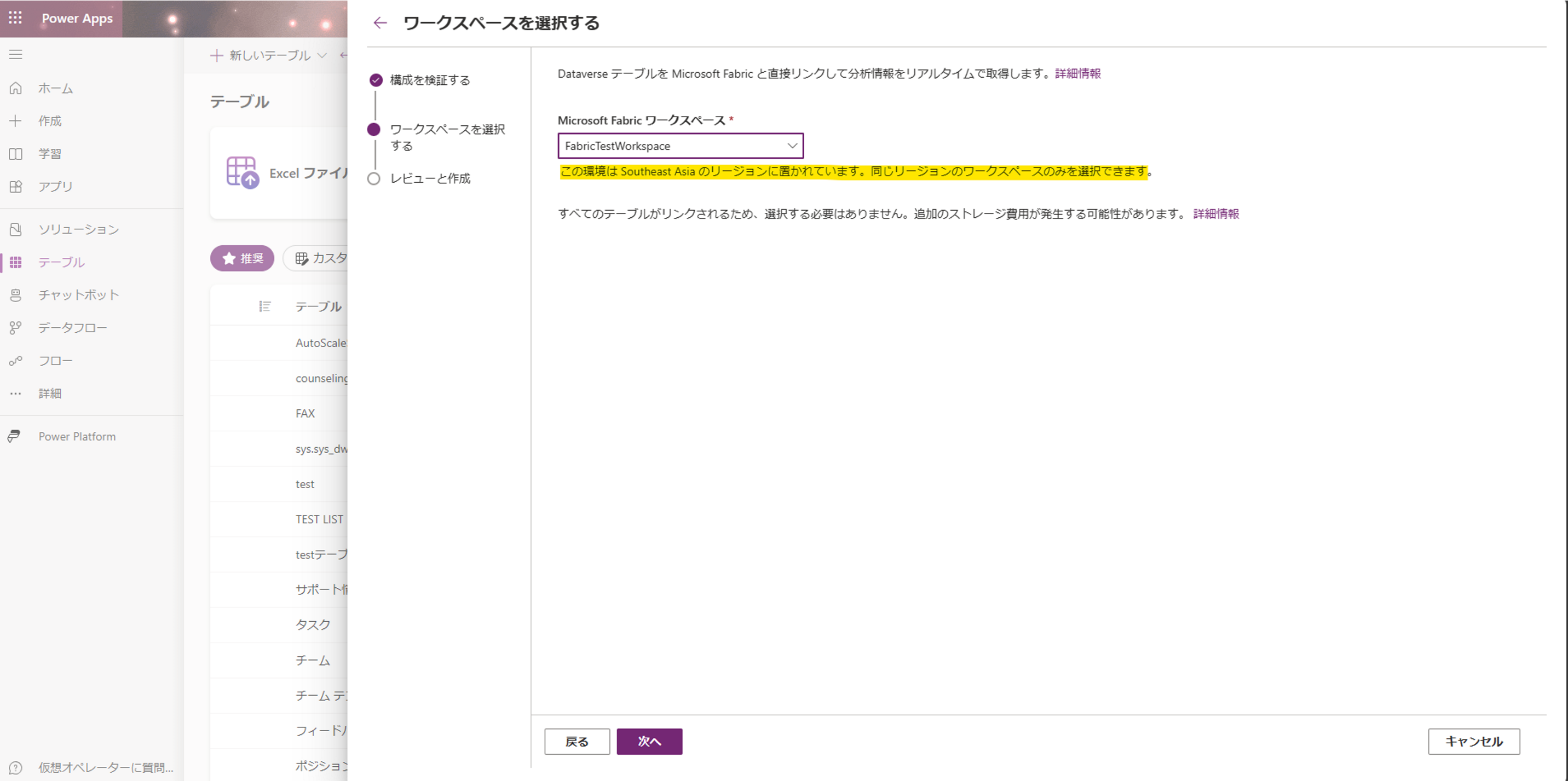Screen dimensions: 1568x781
Task: Open the 詳細 more menu item
Action: [x=49, y=394]
